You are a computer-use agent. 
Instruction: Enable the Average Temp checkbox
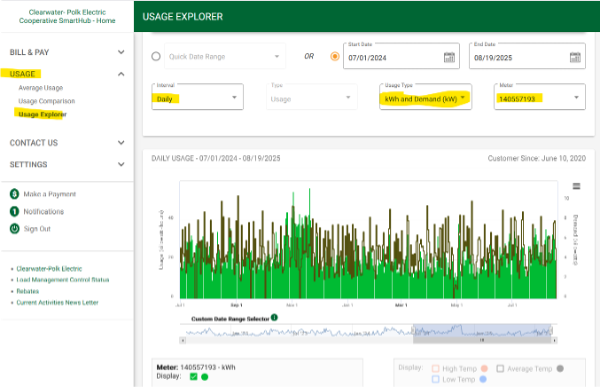point(500,368)
